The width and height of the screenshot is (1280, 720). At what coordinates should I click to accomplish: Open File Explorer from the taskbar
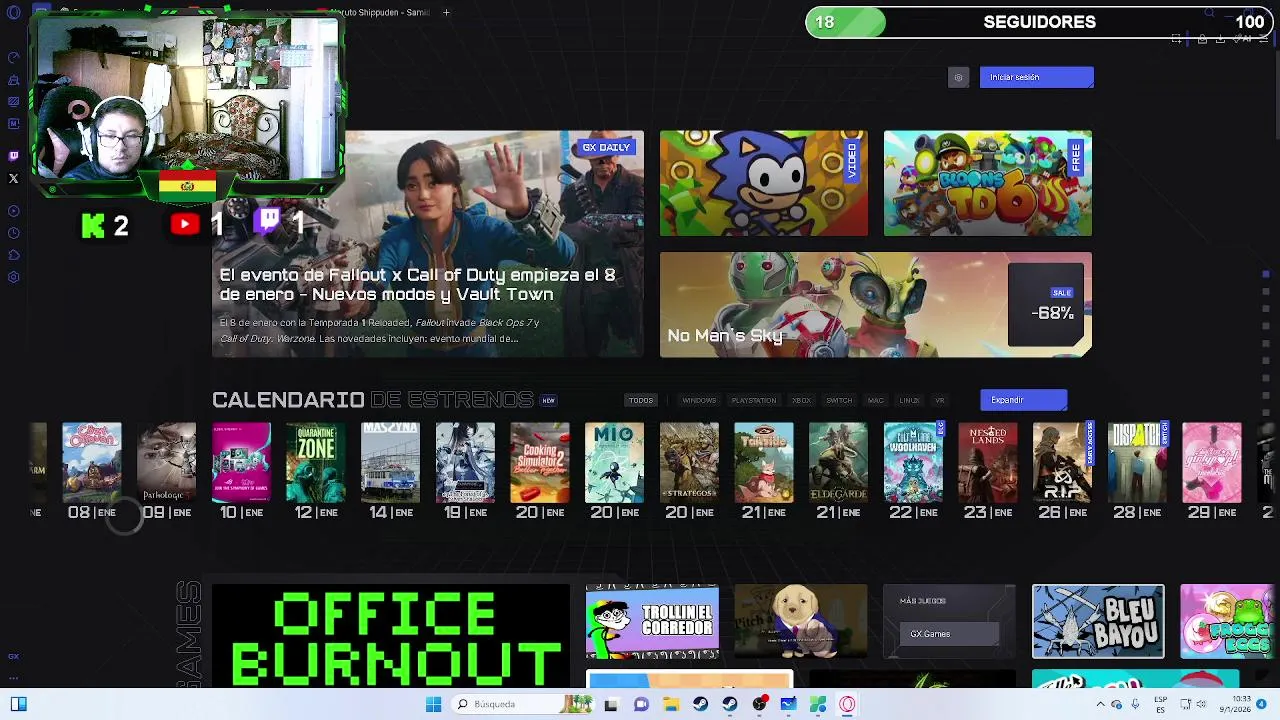(x=671, y=704)
